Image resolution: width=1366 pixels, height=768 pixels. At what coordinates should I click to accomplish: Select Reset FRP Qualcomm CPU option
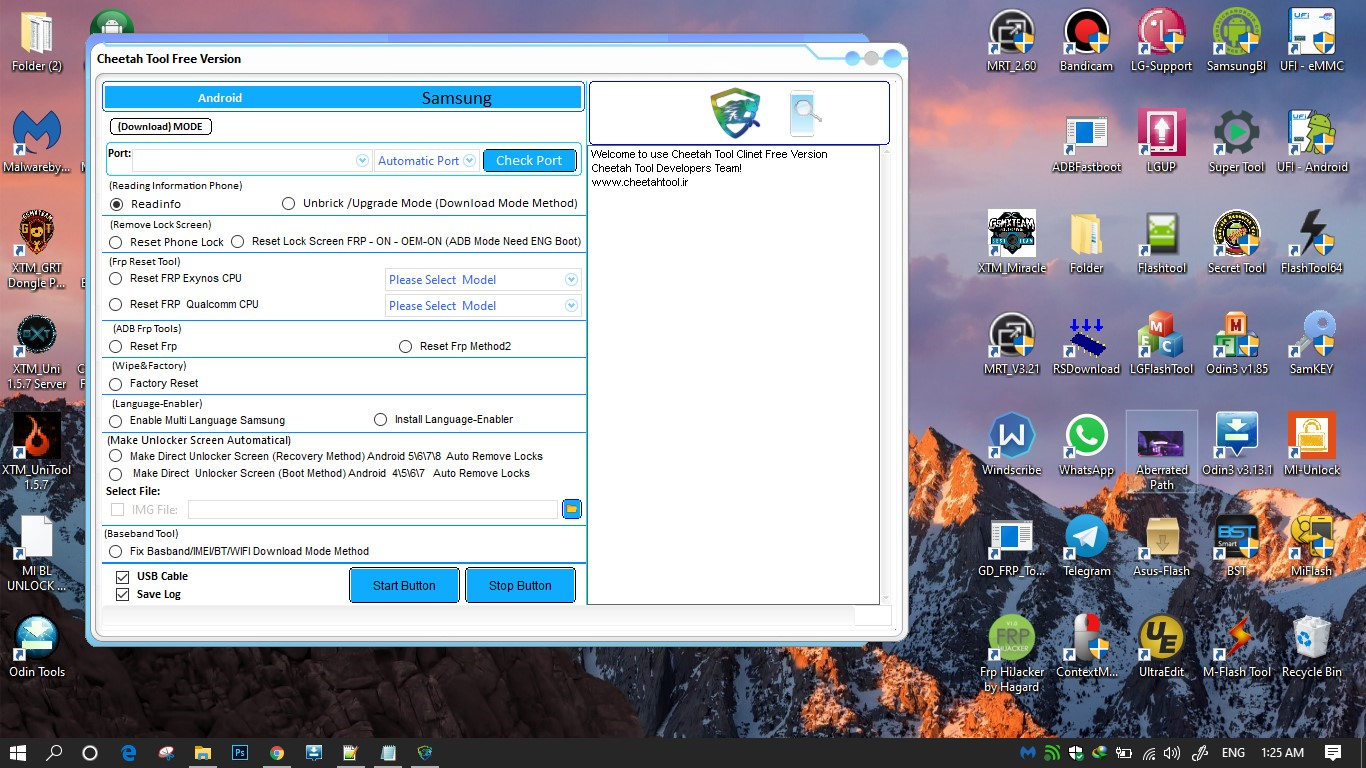[116, 305]
